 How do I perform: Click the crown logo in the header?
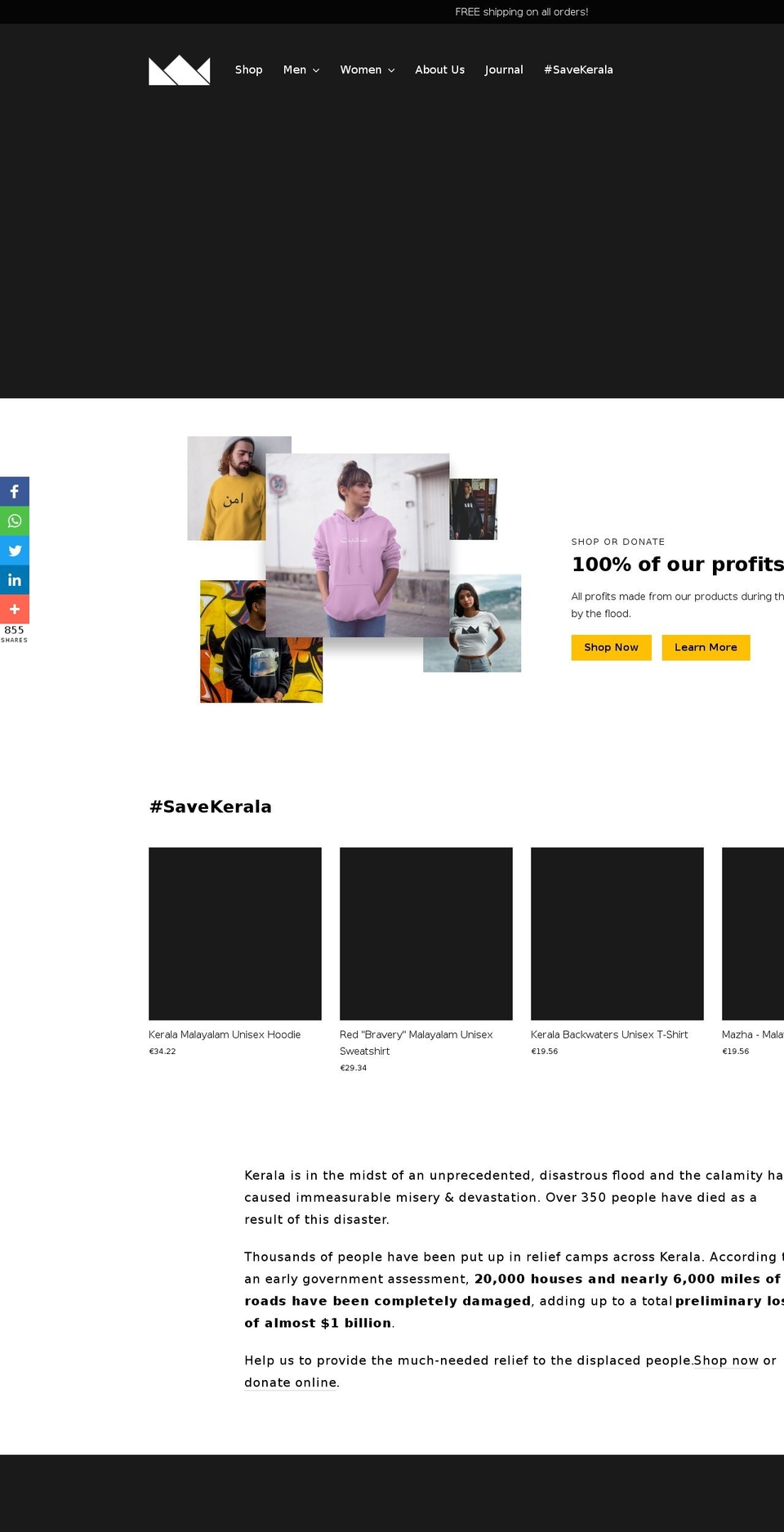point(179,70)
